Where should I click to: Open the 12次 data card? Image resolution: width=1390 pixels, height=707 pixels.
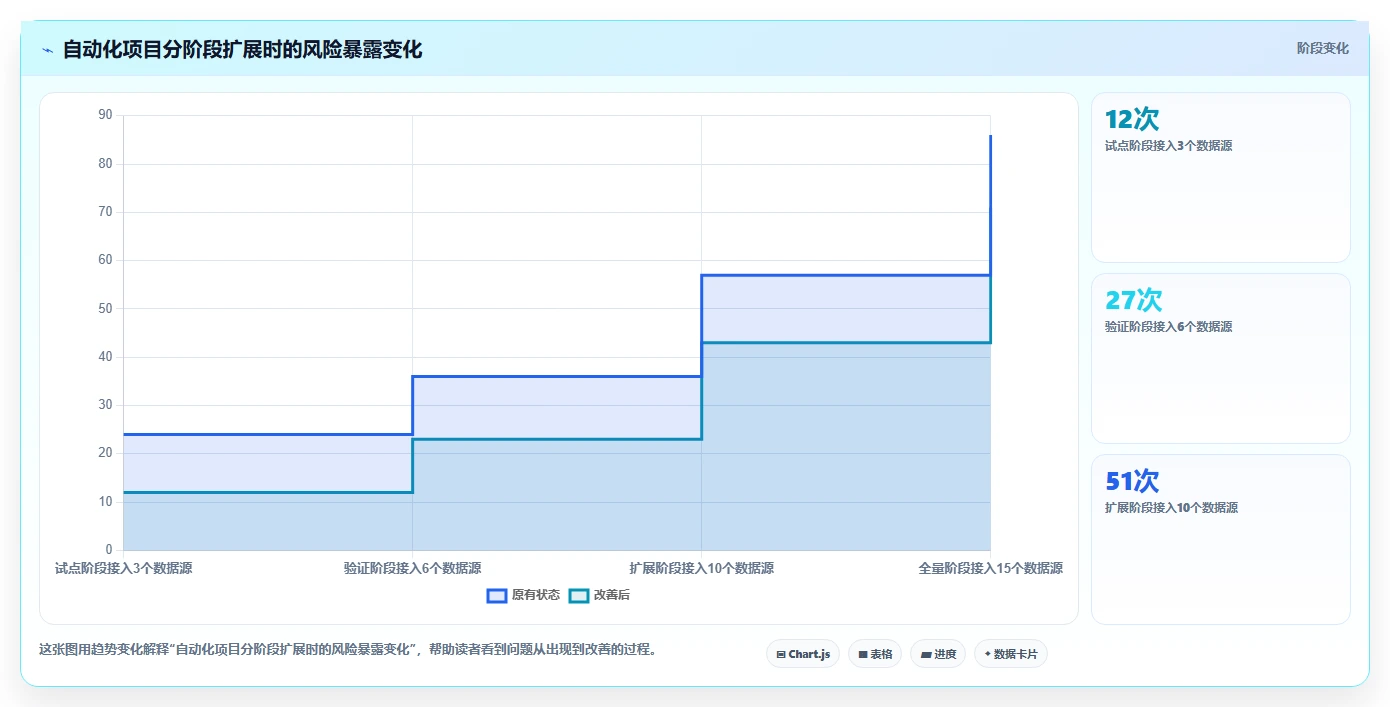coord(1221,178)
